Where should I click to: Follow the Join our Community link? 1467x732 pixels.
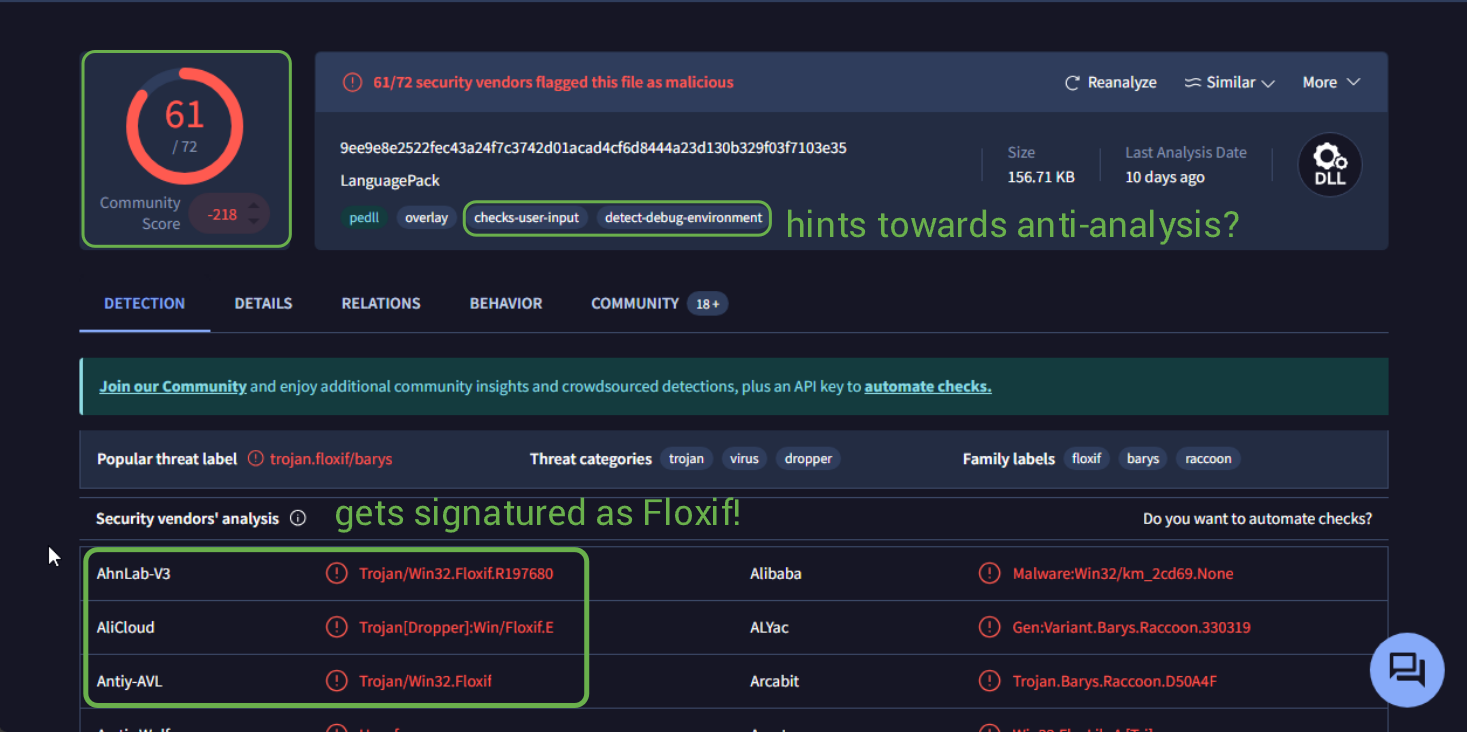click(173, 386)
